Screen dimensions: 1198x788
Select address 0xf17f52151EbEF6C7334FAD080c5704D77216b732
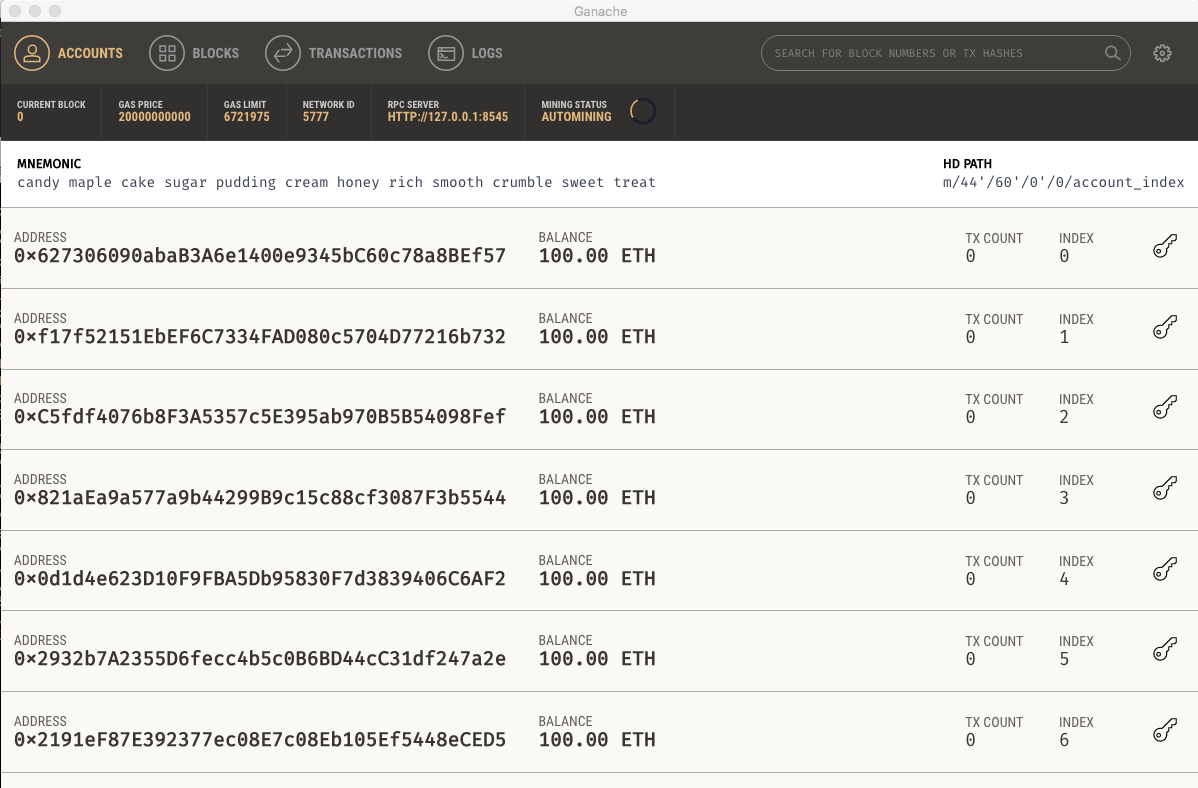point(260,336)
